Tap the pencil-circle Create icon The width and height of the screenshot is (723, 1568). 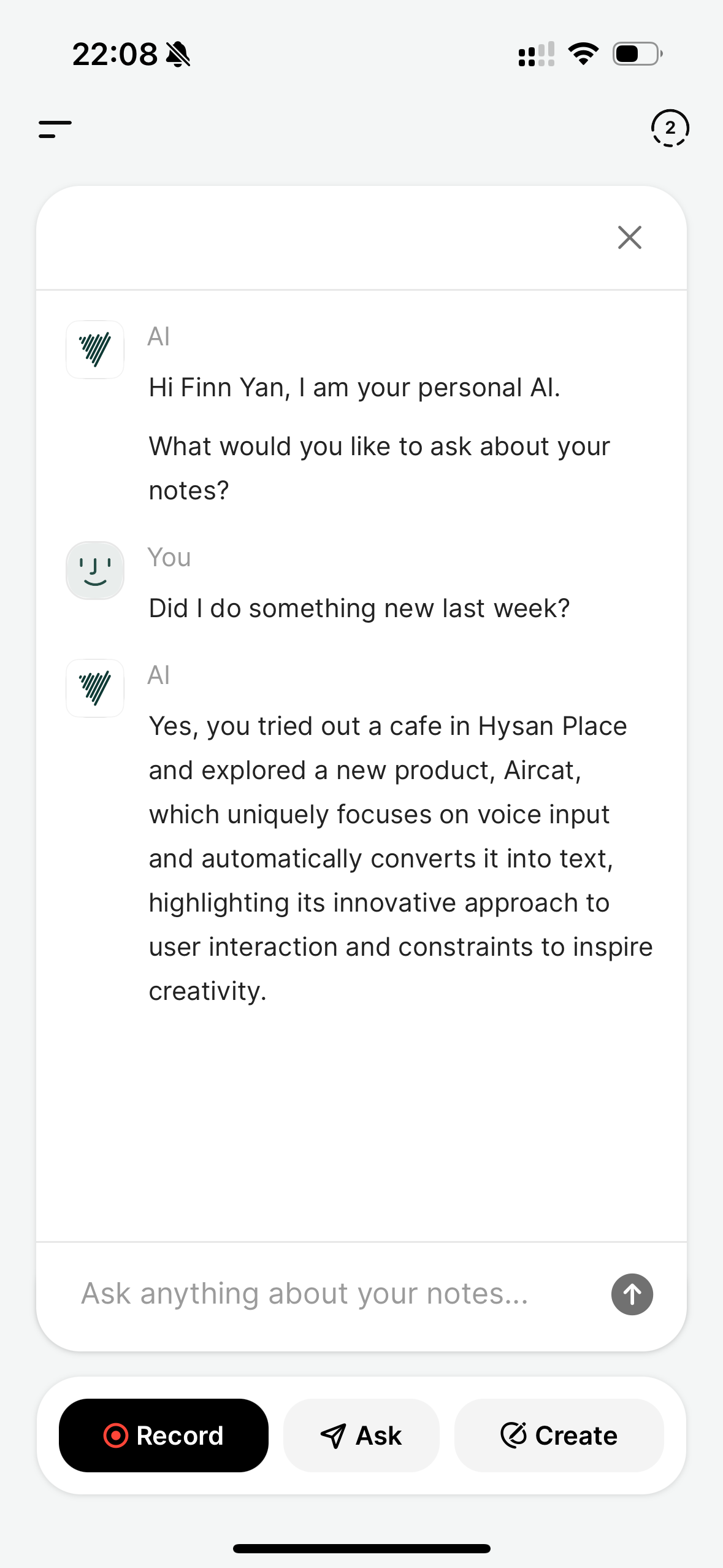click(514, 1435)
